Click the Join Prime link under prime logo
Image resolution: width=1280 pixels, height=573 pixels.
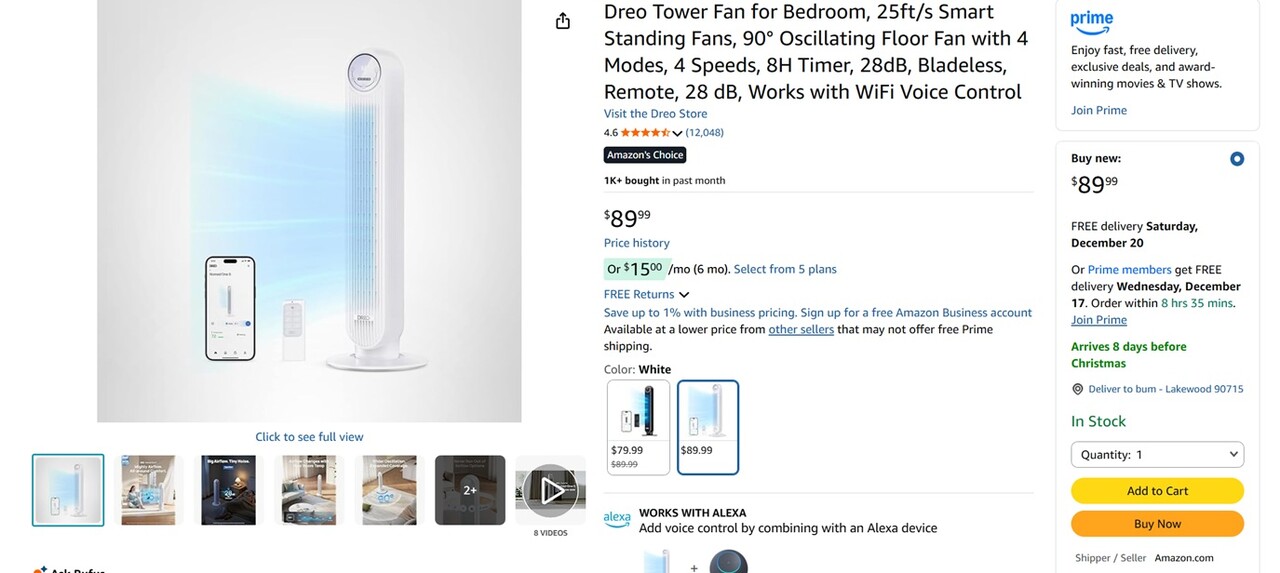1098,111
